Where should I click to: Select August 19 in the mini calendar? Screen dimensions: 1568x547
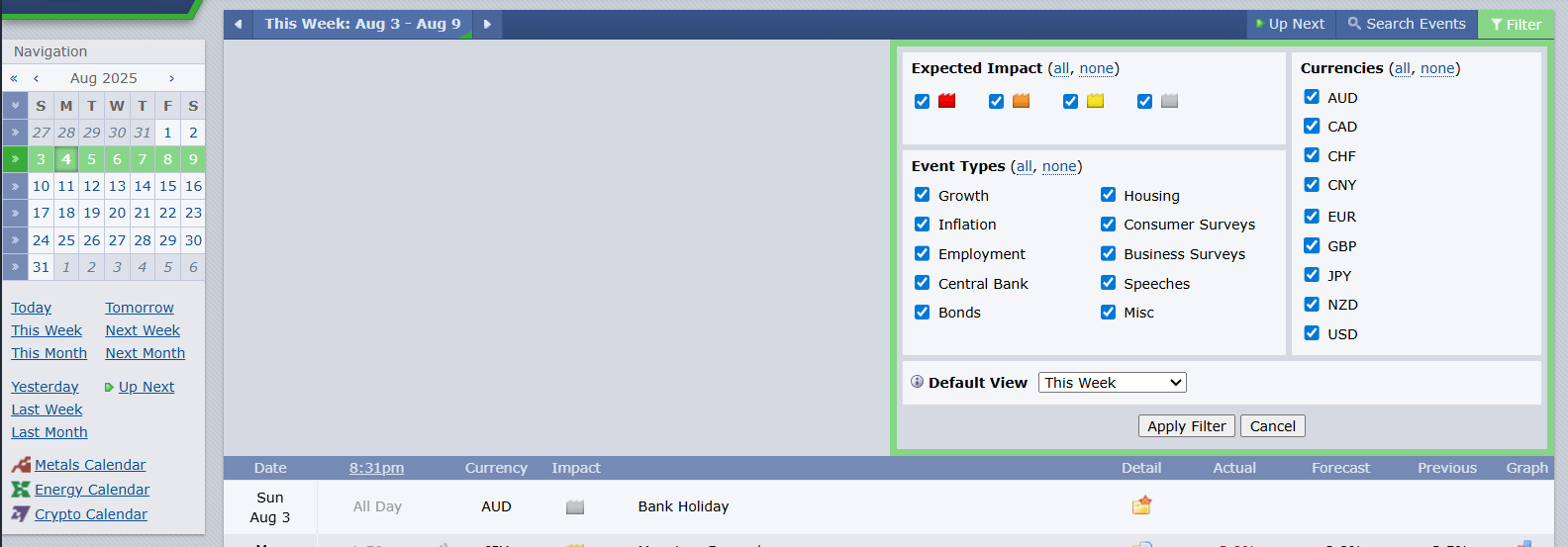[x=91, y=213]
